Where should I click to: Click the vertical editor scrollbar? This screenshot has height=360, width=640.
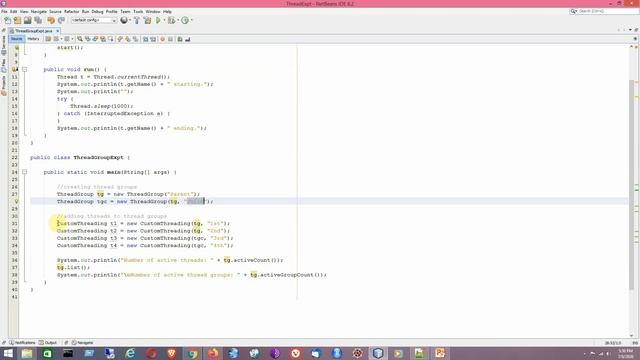click(x=631, y=184)
